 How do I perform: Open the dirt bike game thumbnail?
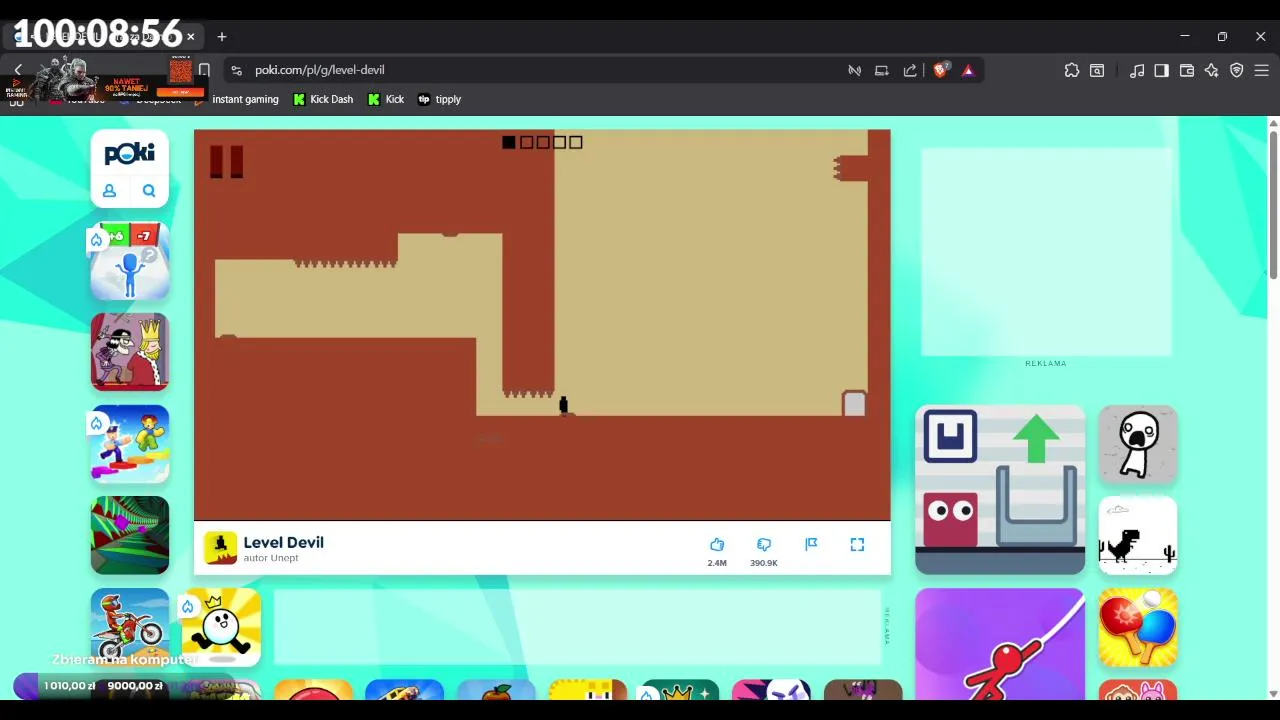130,627
